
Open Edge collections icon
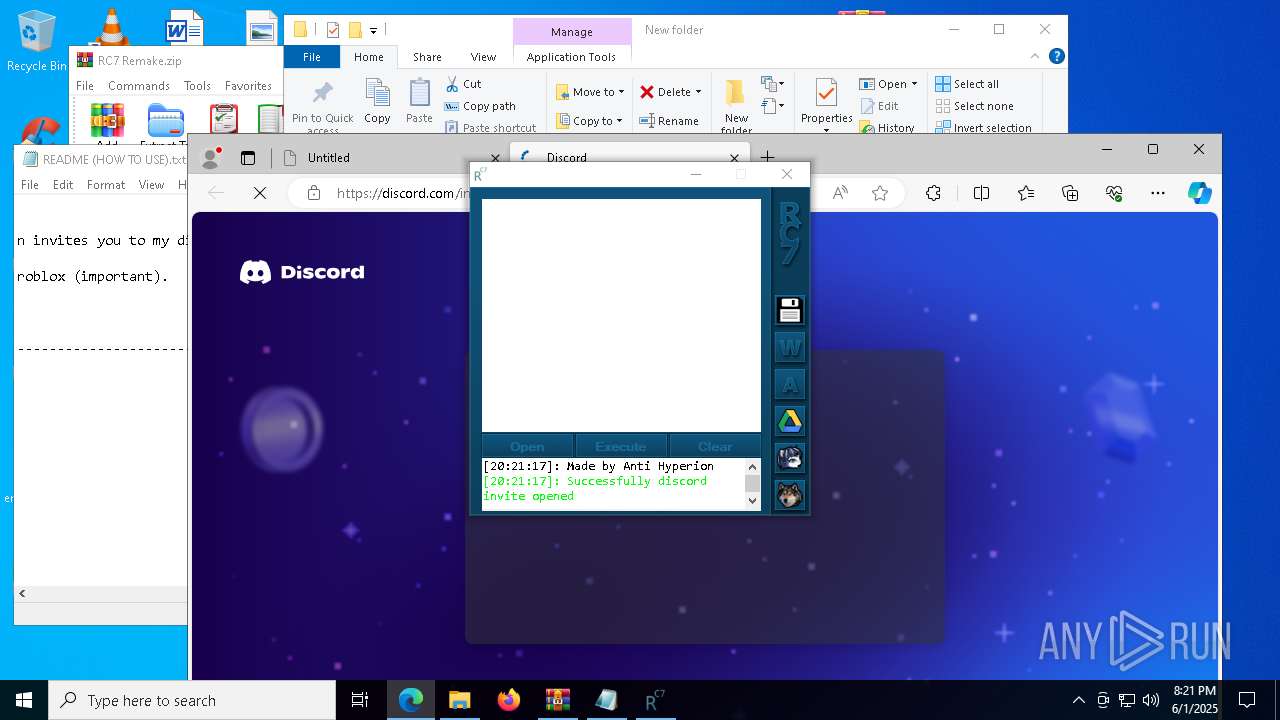click(1070, 193)
